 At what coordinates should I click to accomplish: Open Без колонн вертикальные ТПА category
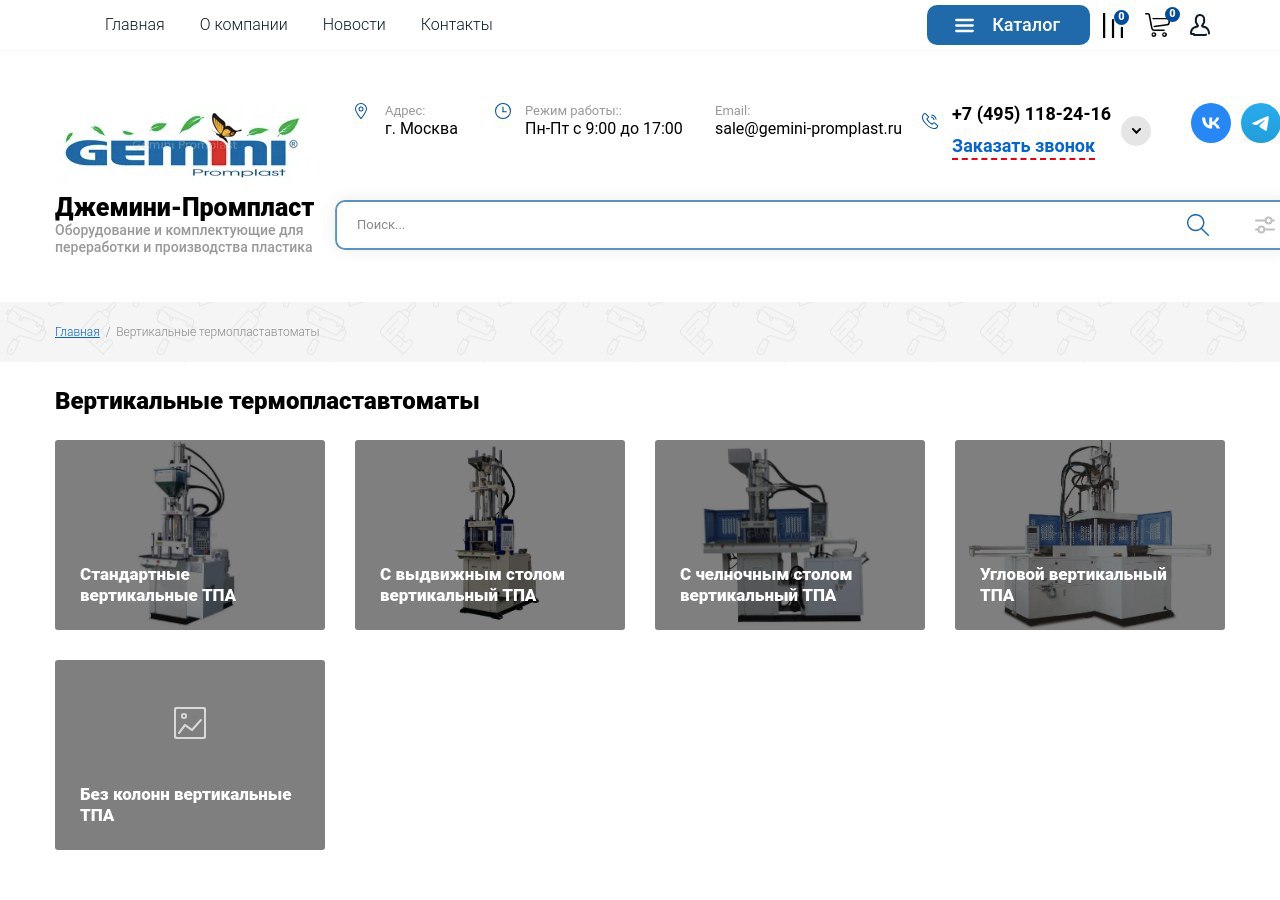coord(190,755)
